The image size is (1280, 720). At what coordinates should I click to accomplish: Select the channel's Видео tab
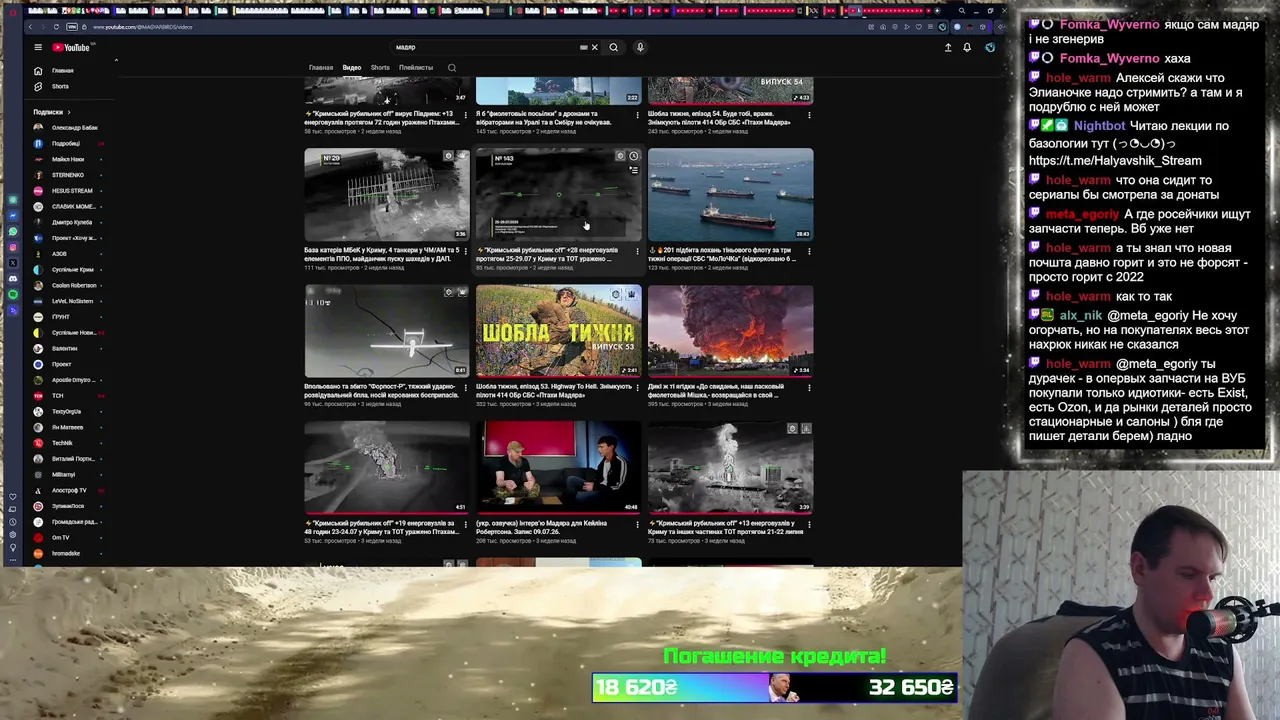click(352, 68)
